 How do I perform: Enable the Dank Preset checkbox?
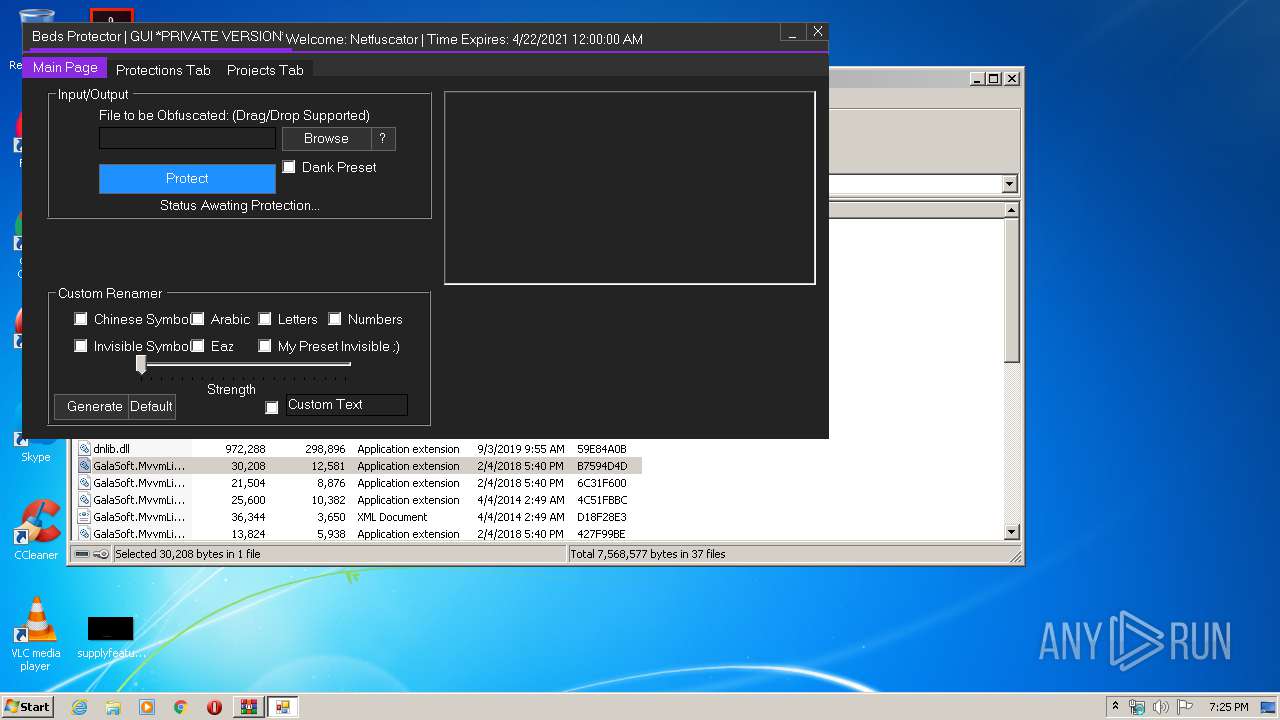[x=289, y=167]
